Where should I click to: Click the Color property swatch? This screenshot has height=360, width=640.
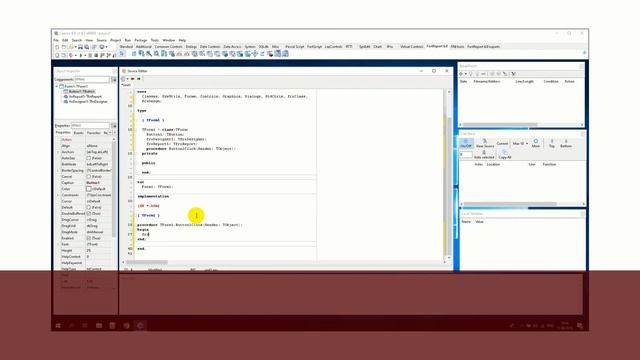89,189
